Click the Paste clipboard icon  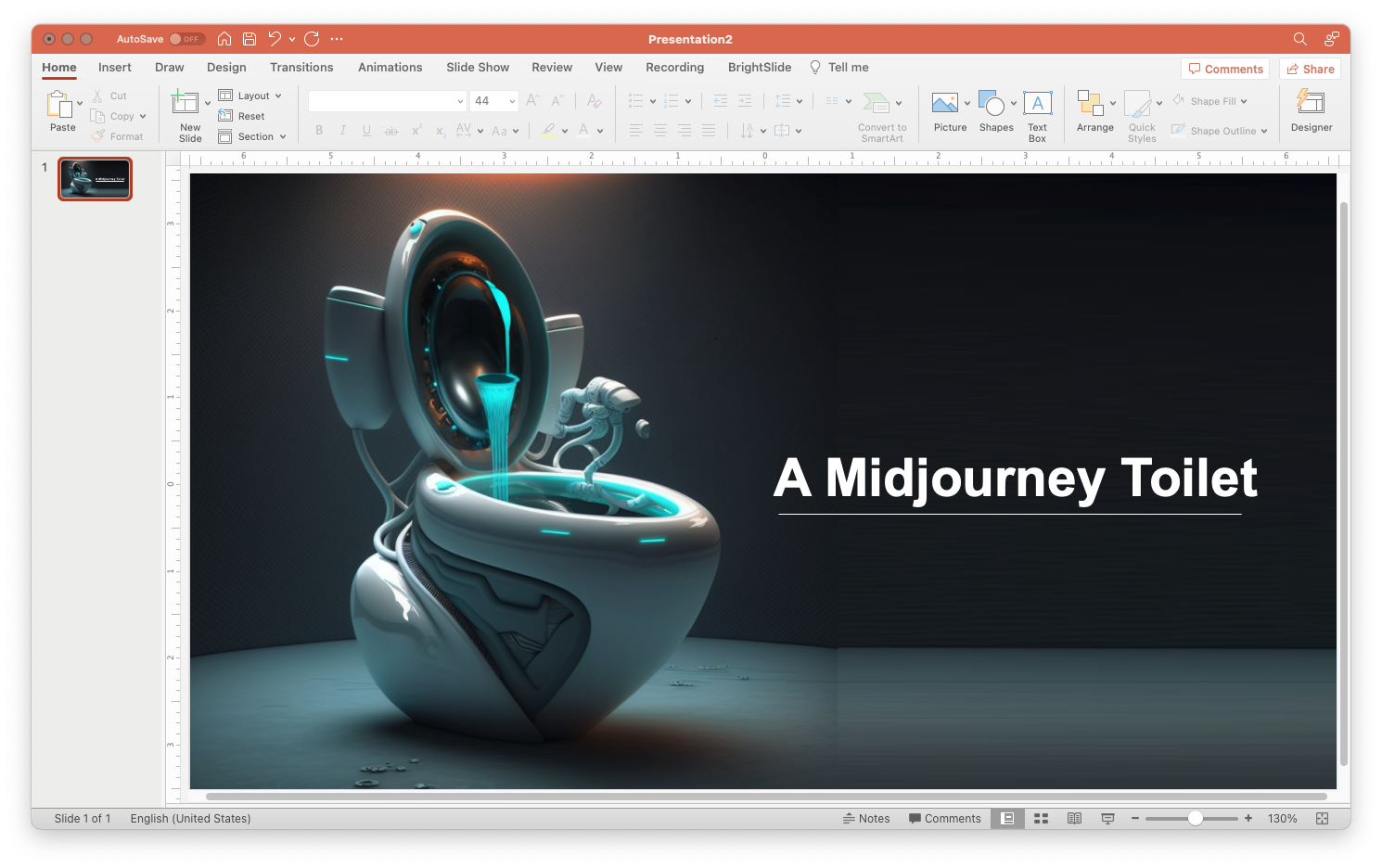coord(60,103)
